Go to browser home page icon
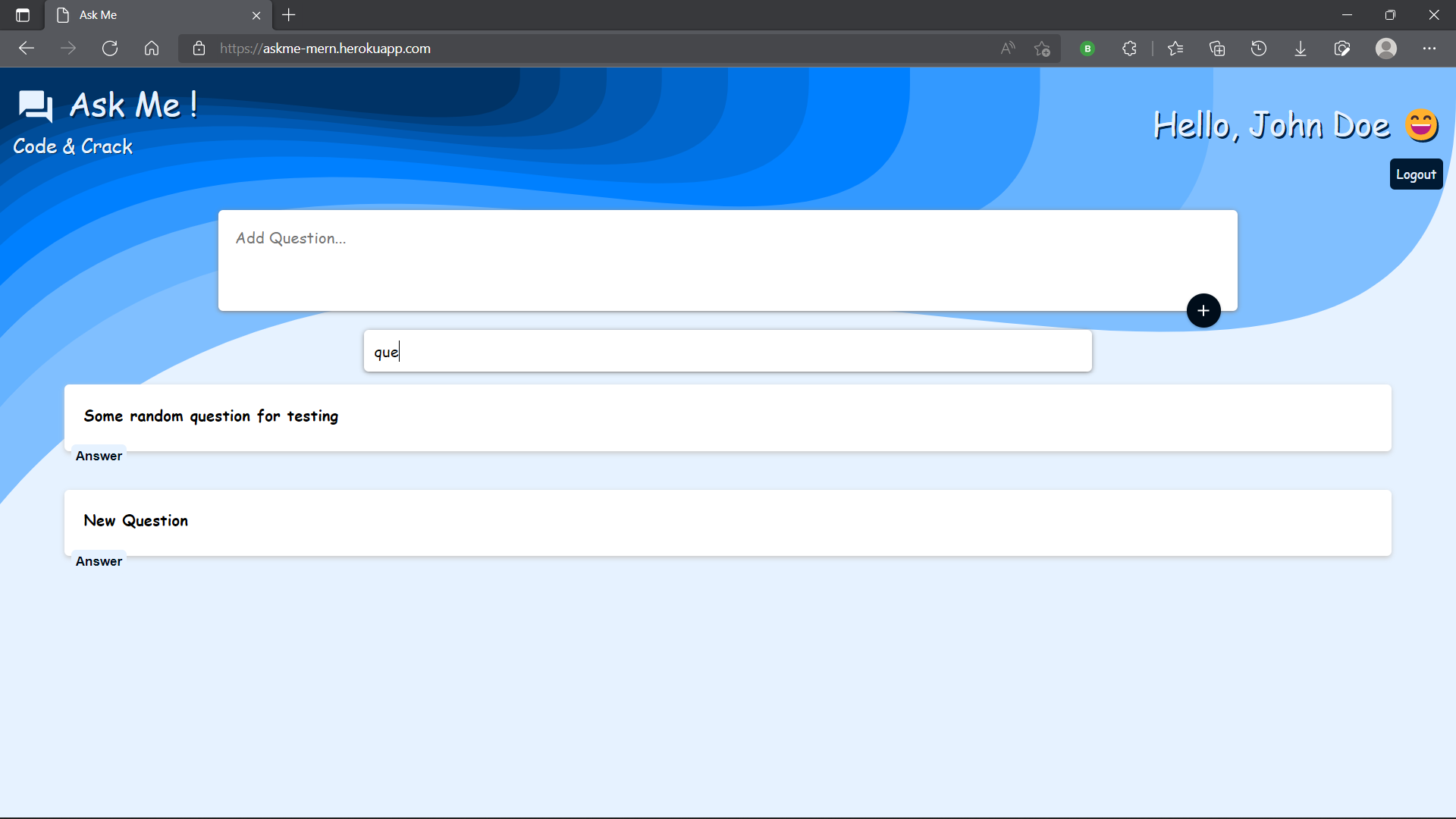Screen dimensions: 1456x819 pos(152,49)
